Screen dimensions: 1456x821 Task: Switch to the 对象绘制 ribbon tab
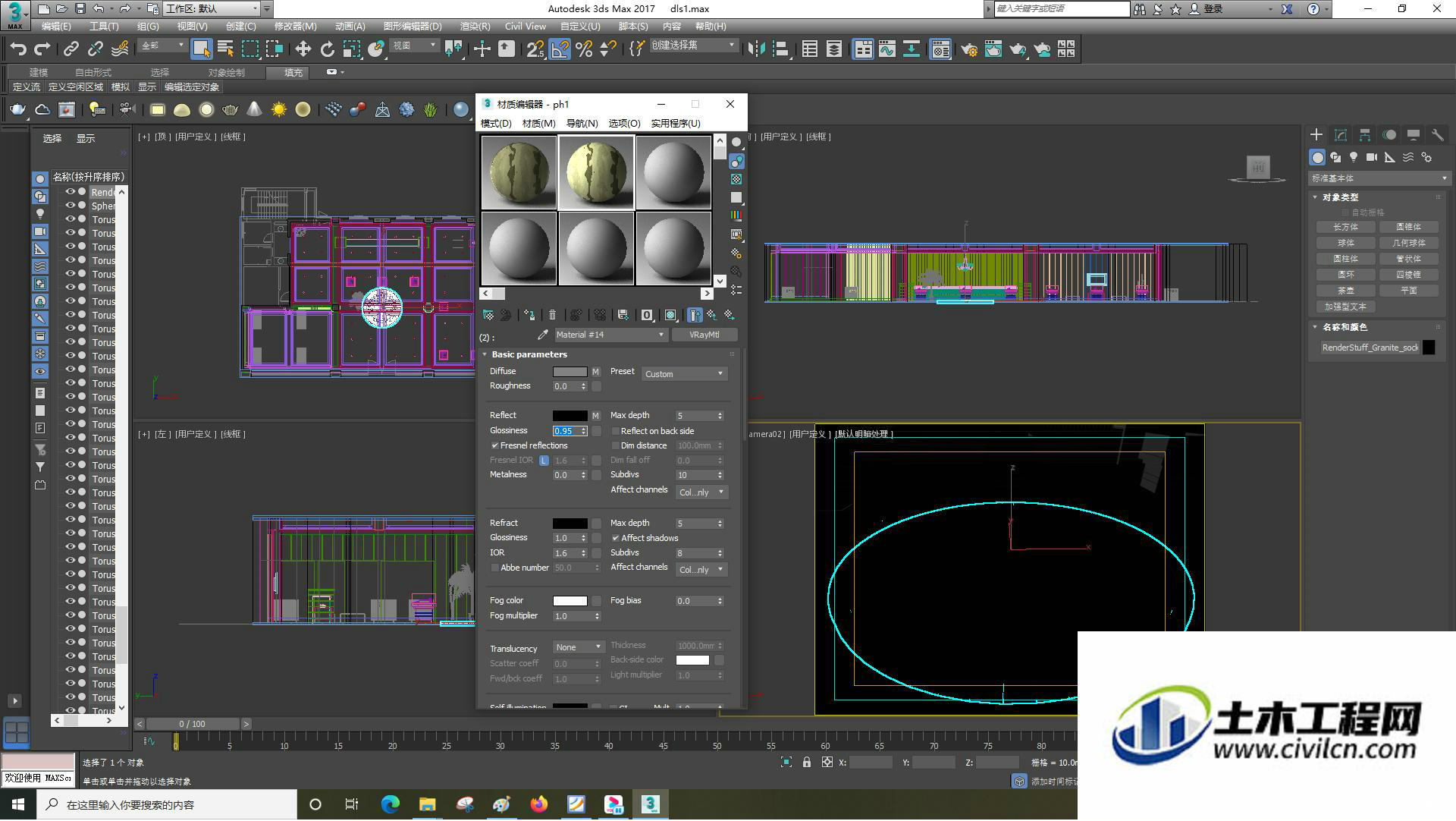coord(227,73)
